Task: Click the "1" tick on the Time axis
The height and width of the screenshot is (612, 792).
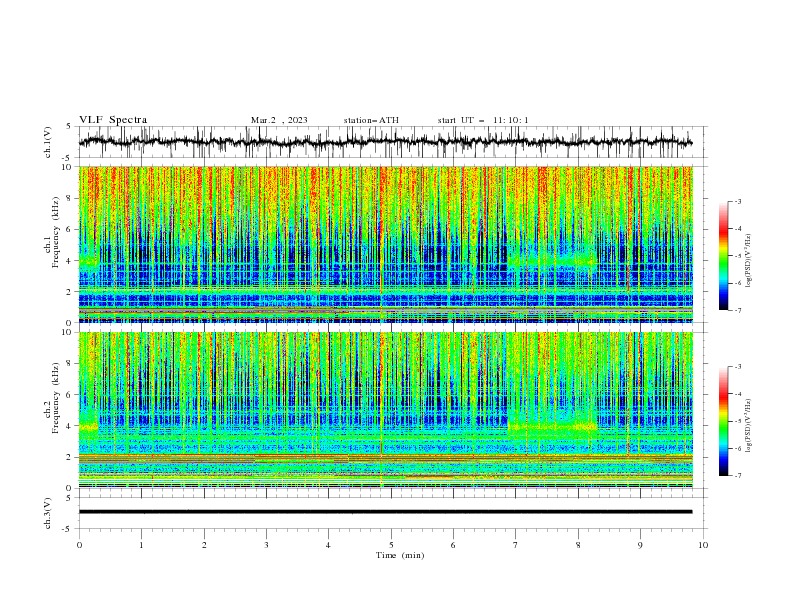Action: click(141, 545)
